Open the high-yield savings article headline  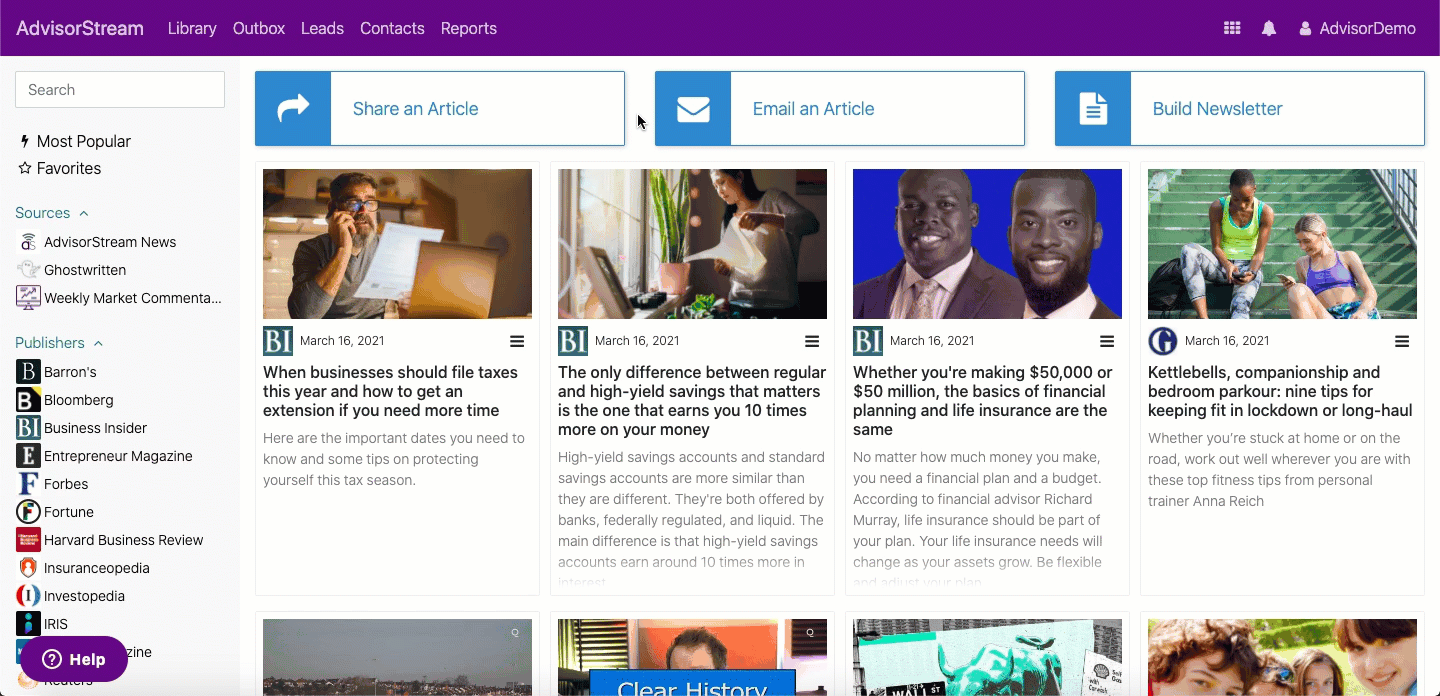[692, 401]
